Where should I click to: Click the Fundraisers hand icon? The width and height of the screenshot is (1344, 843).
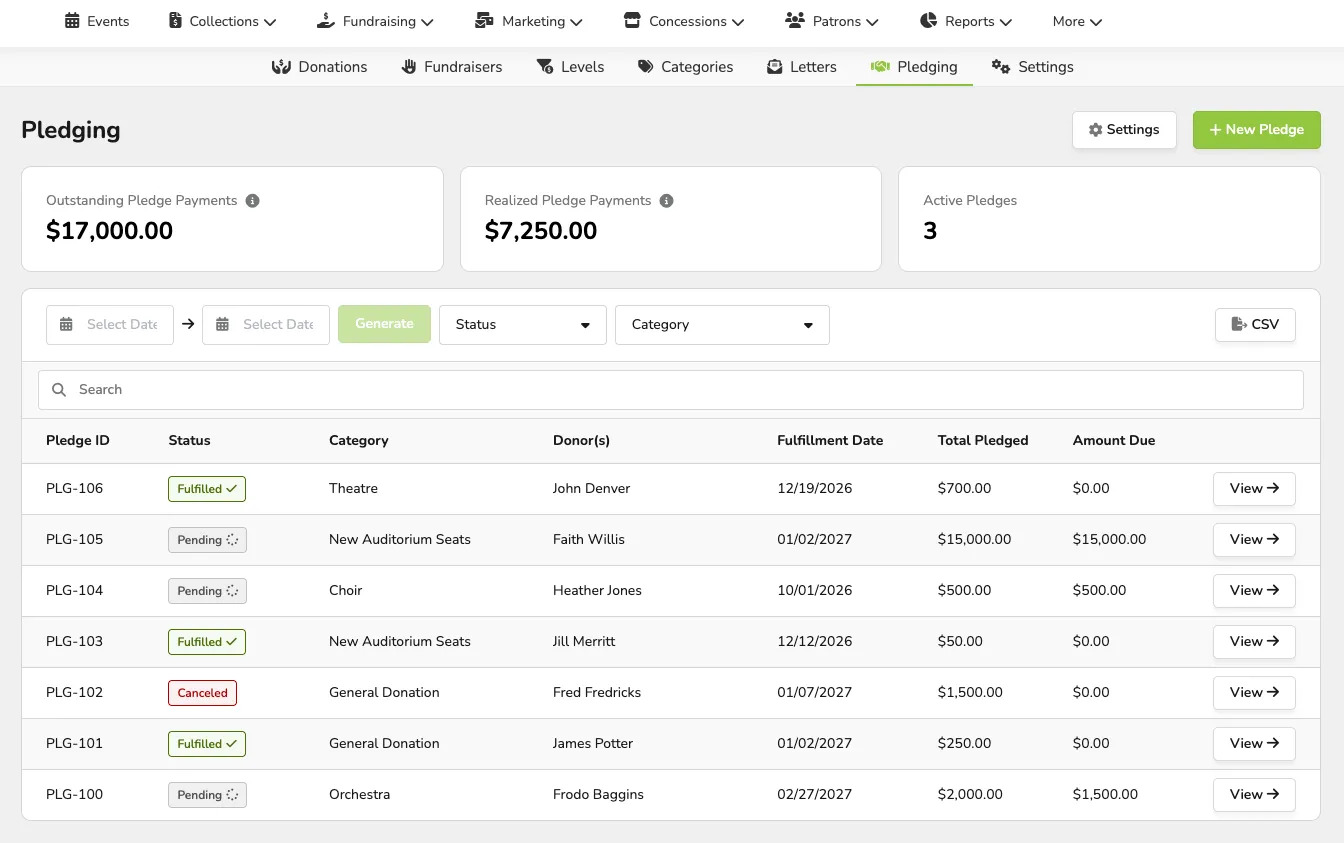tap(409, 67)
